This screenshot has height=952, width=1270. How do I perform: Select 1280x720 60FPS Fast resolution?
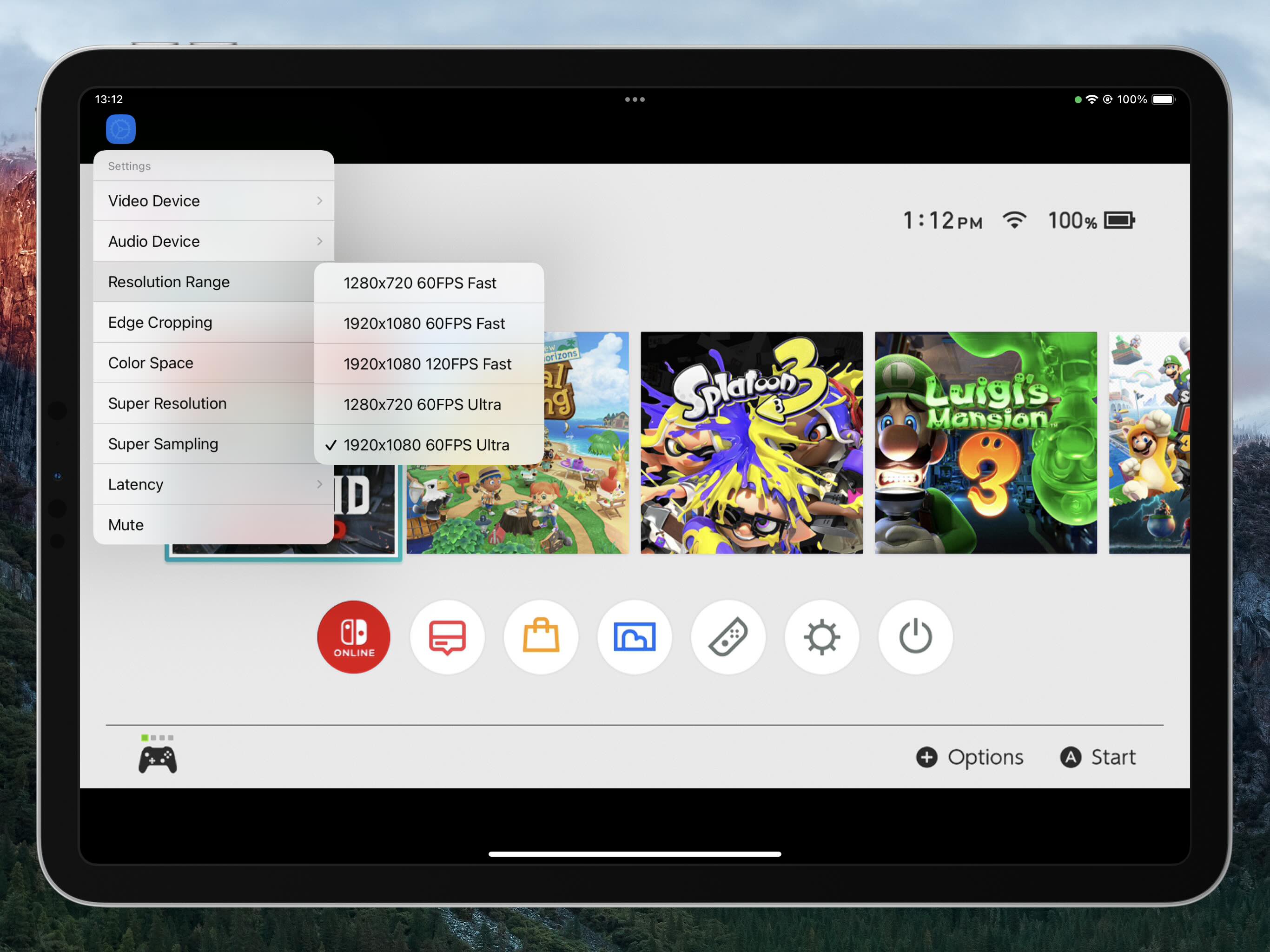pos(429,283)
